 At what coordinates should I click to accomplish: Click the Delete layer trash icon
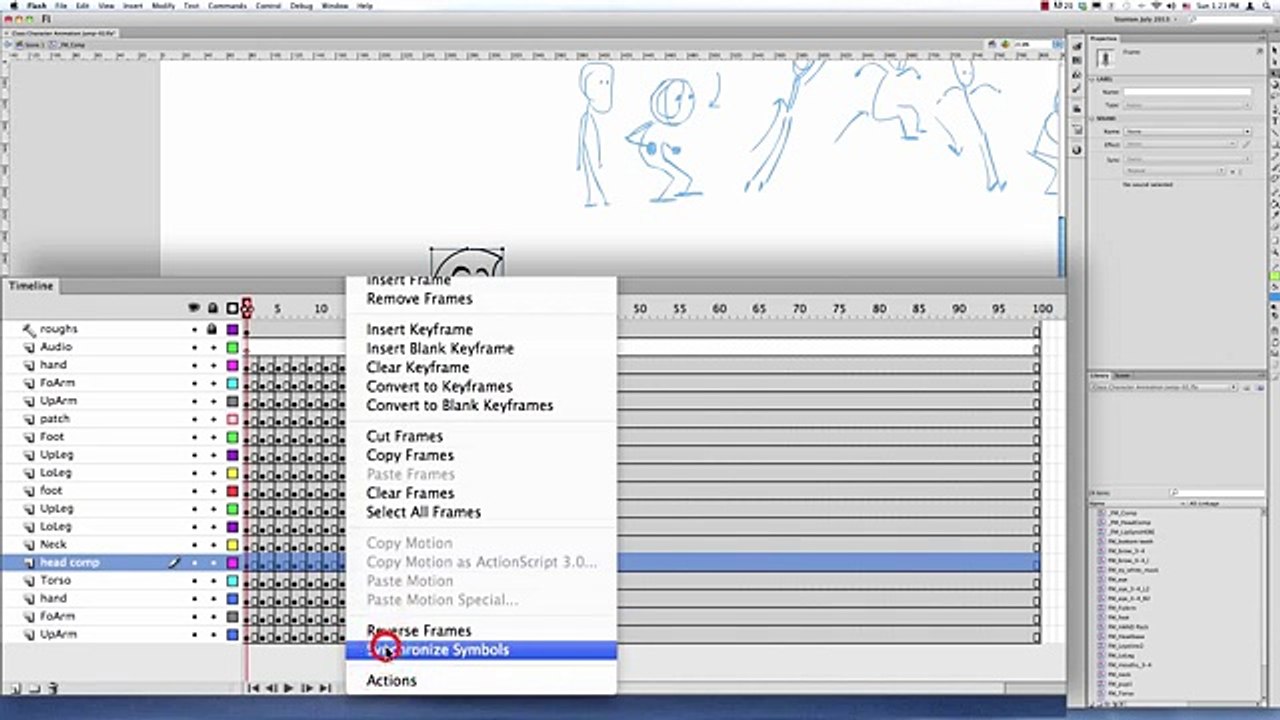click(53, 688)
